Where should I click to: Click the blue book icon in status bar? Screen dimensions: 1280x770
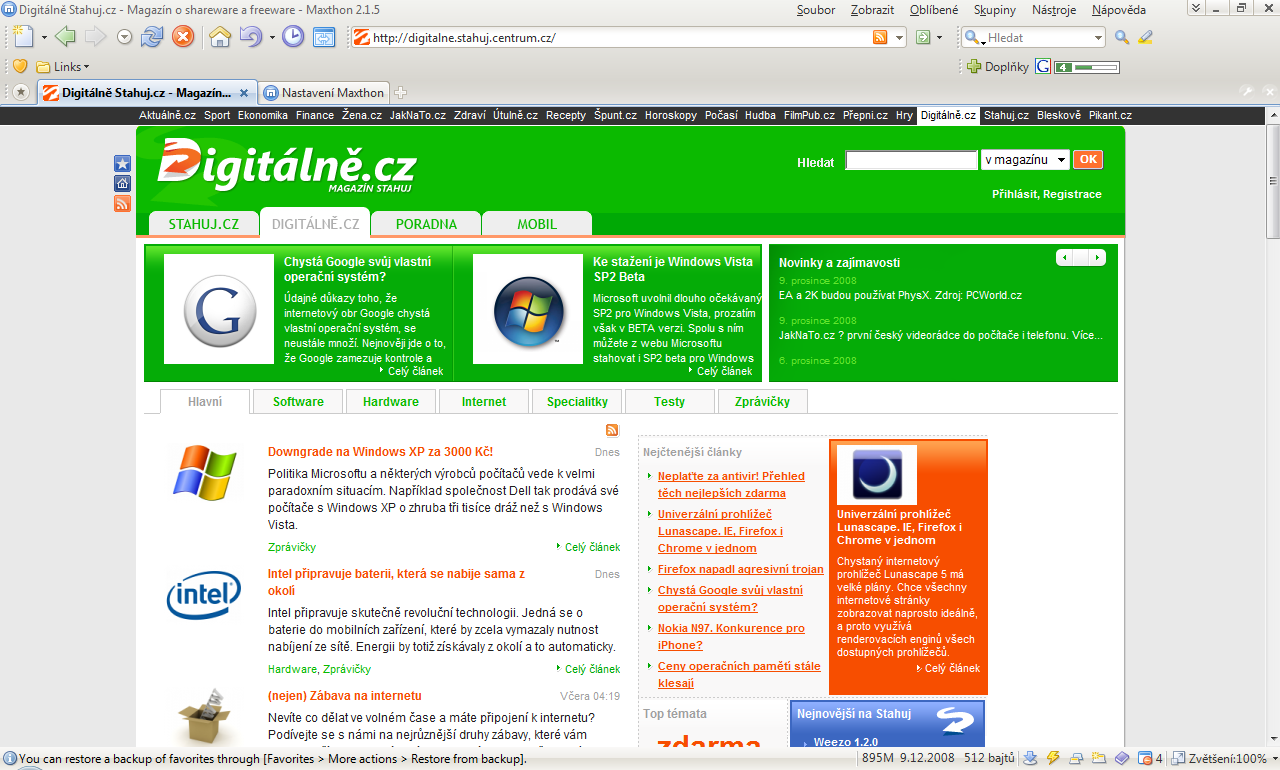pos(1123,758)
